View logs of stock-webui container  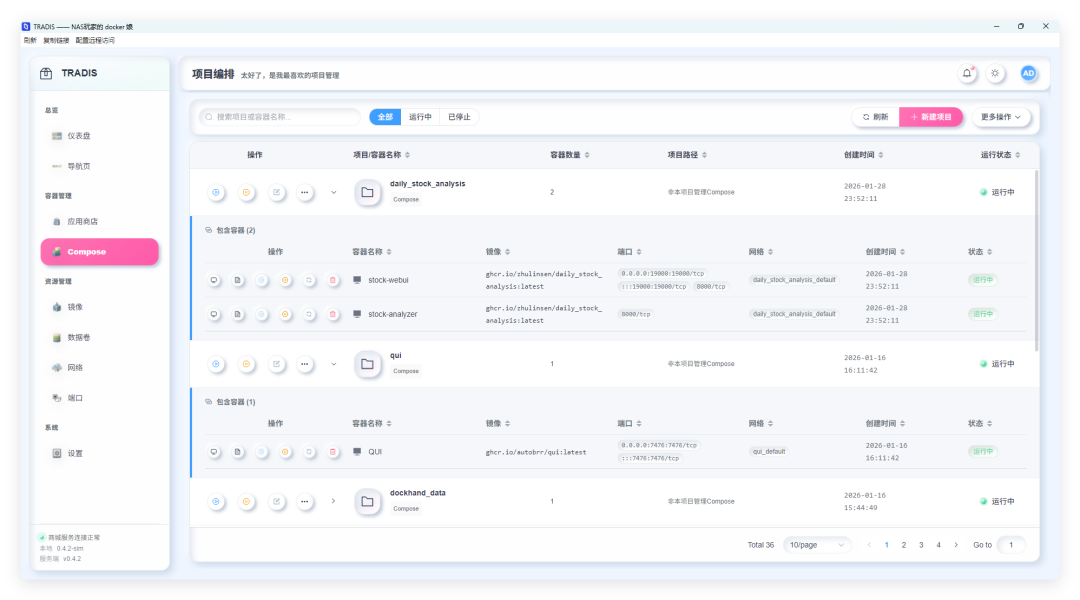(238, 280)
